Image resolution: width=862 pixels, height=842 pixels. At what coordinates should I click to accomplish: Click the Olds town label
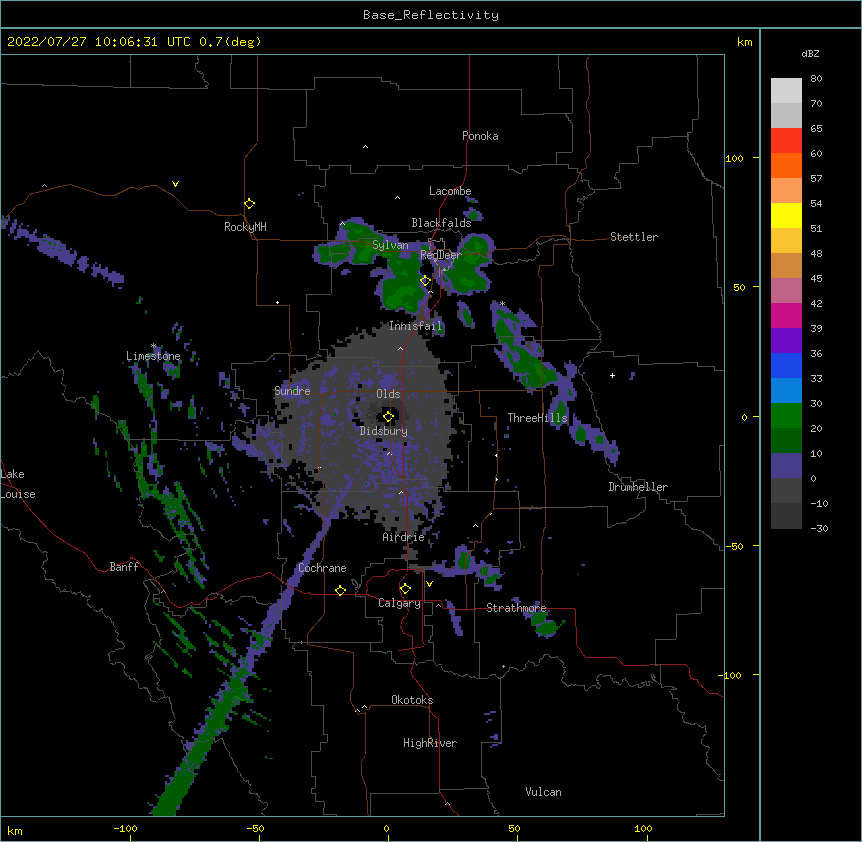coord(388,394)
